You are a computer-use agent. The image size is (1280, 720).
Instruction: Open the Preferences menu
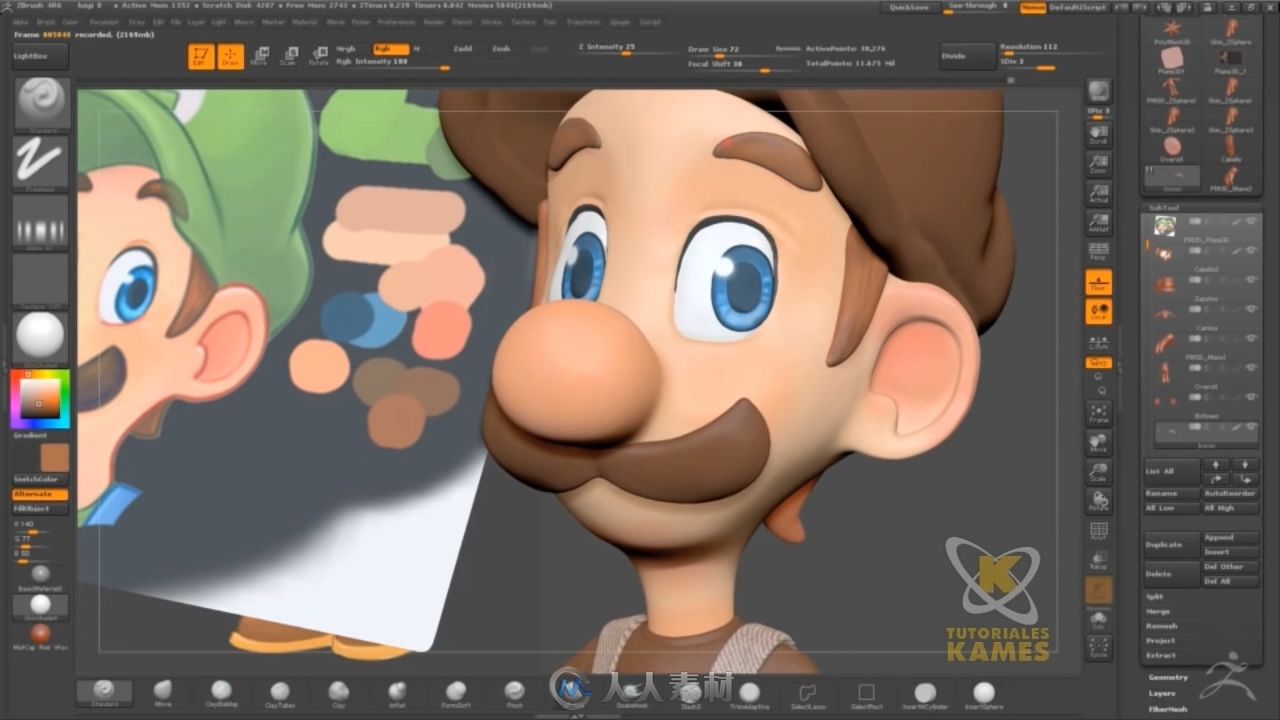[x=398, y=21]
